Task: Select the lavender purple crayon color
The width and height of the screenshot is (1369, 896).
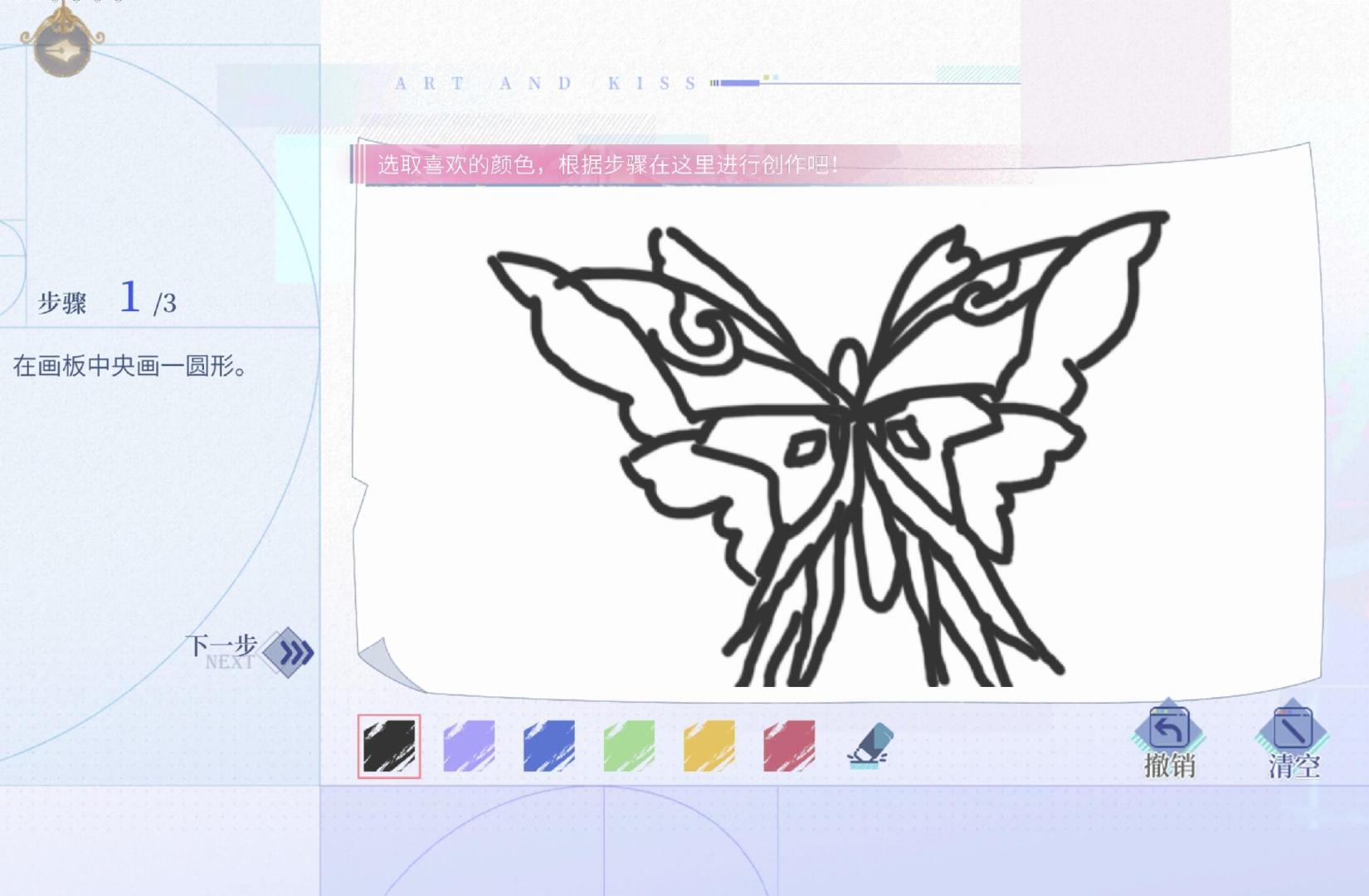Action: coord(469,746)
